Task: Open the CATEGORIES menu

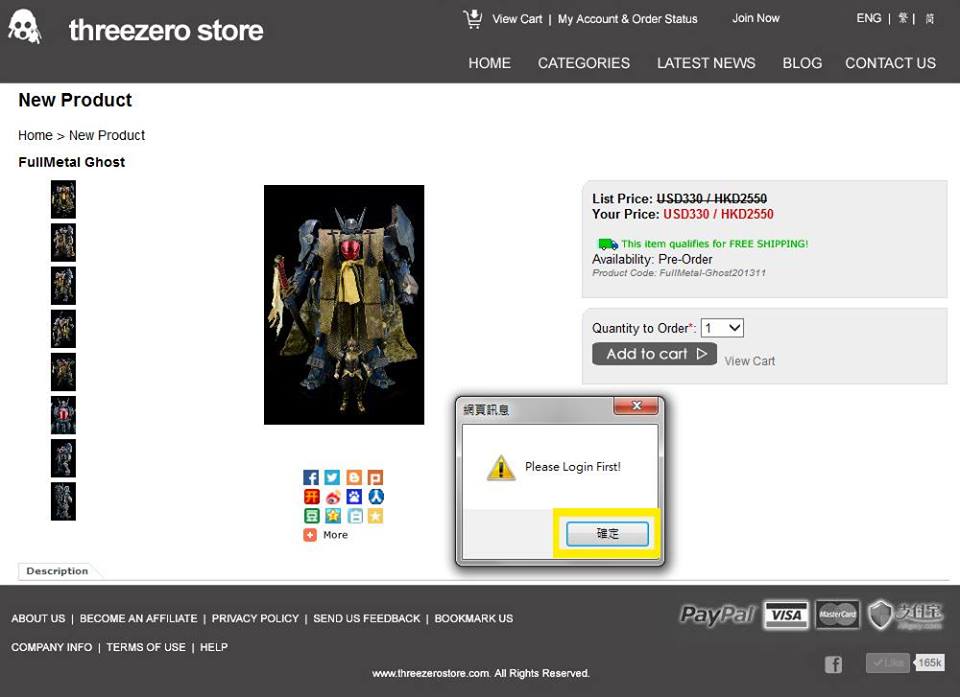Action: 583,63
